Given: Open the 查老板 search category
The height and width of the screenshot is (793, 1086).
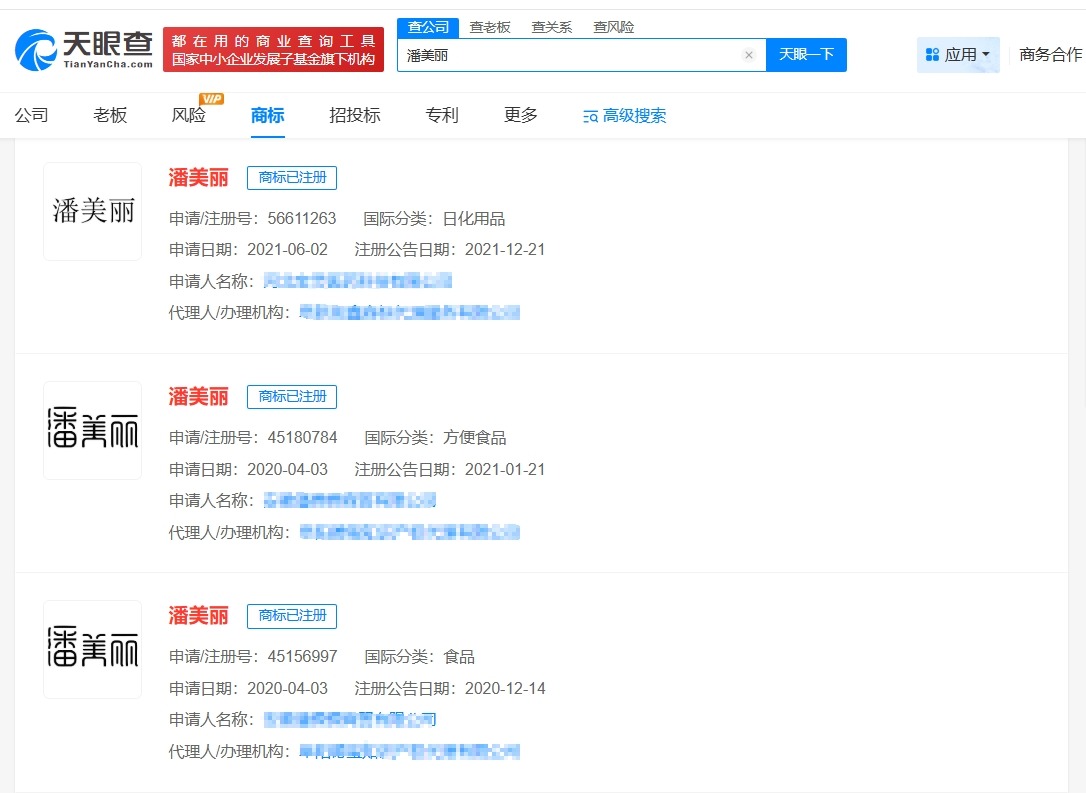Looking at the screenshot, I should pyautogui.click(x=492, y=27).
